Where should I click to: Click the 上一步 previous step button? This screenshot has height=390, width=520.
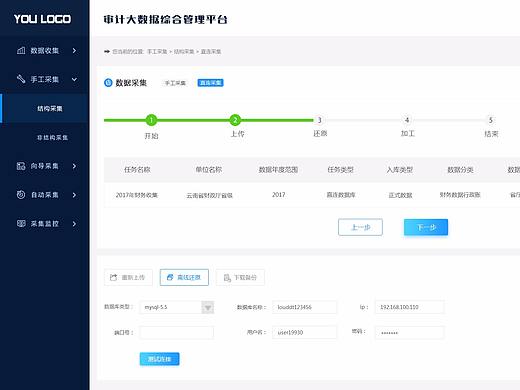(x=360, y=227)
